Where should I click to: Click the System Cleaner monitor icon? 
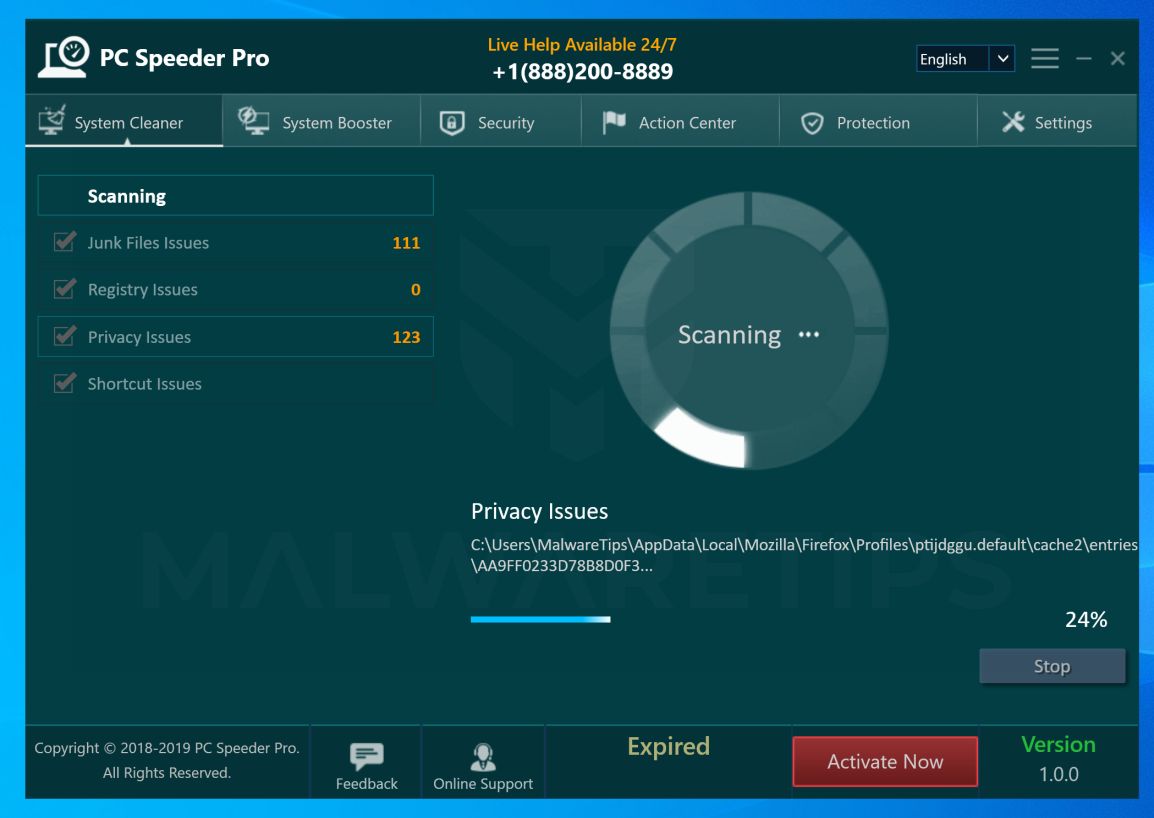pyautogui.click(x=52, y=120)
